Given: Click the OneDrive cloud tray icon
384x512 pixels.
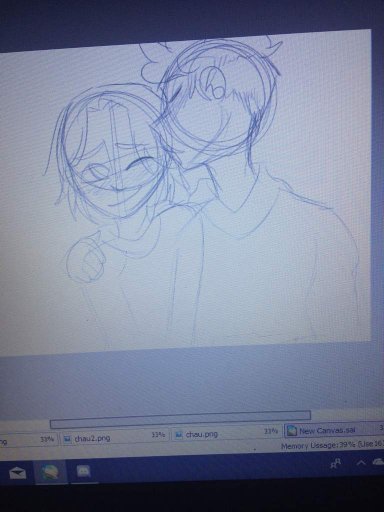Looking at the screenshot, I should click(379, 461).
